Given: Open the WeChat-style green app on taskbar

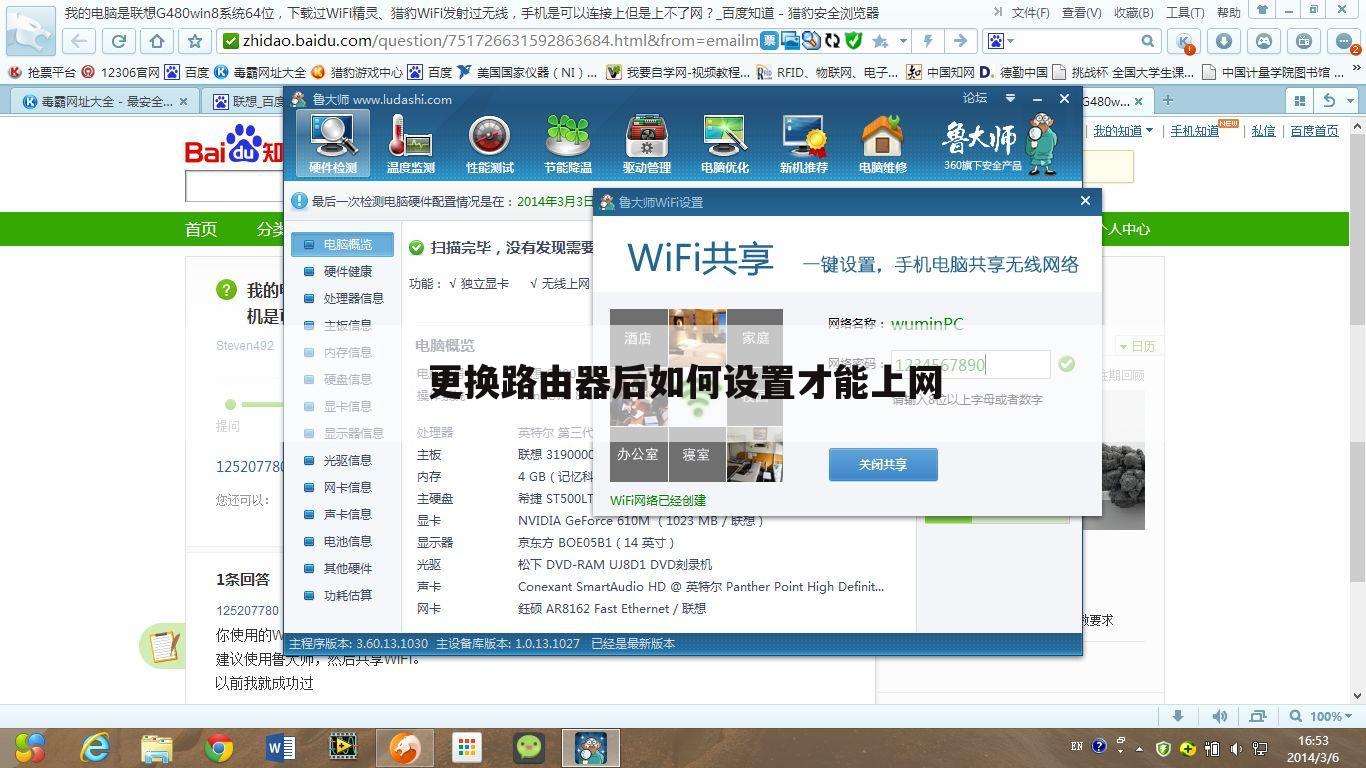Looking at the screenshot, I should (x=529, y=747).
